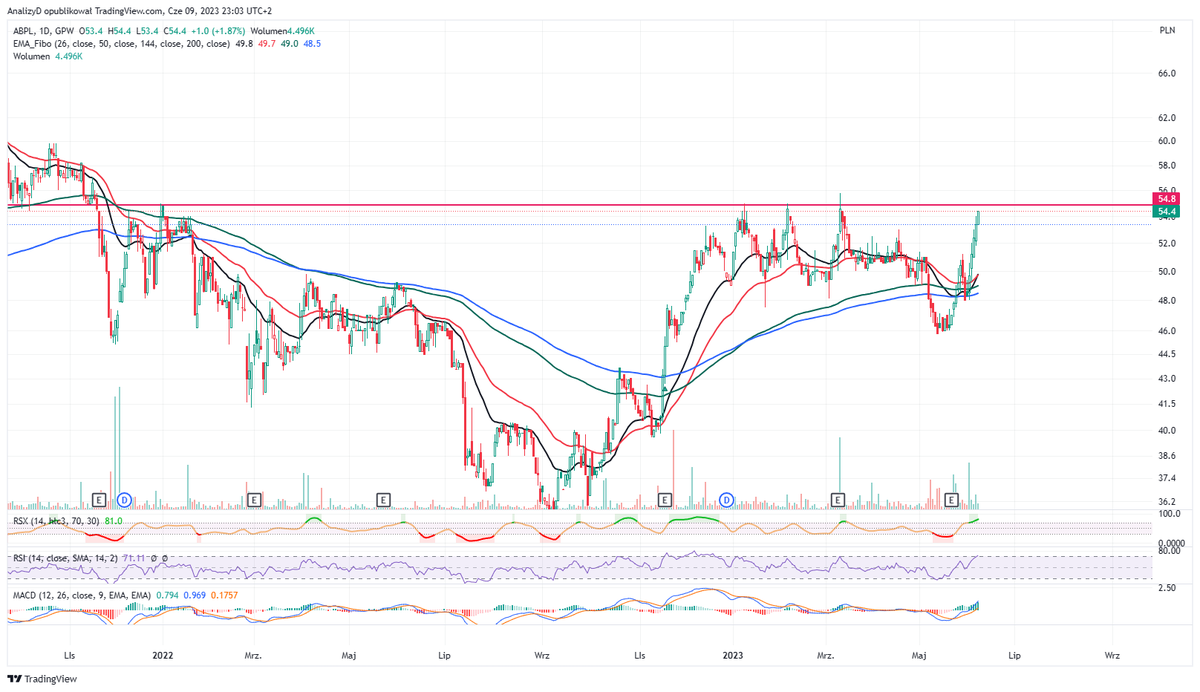Click the 38.6 price axis label
Viewport: 1200px width, 692px height.
coord(1166,455)
